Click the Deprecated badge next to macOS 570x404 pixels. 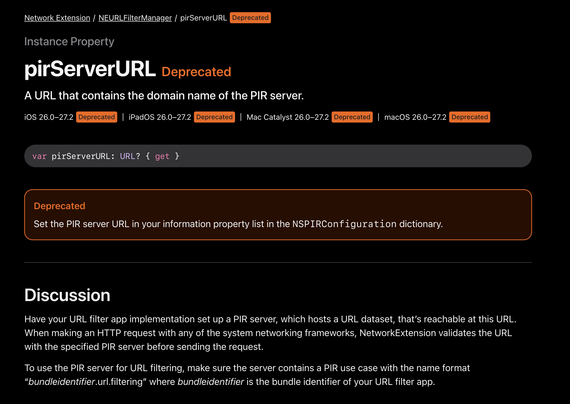tap(470, 117)
